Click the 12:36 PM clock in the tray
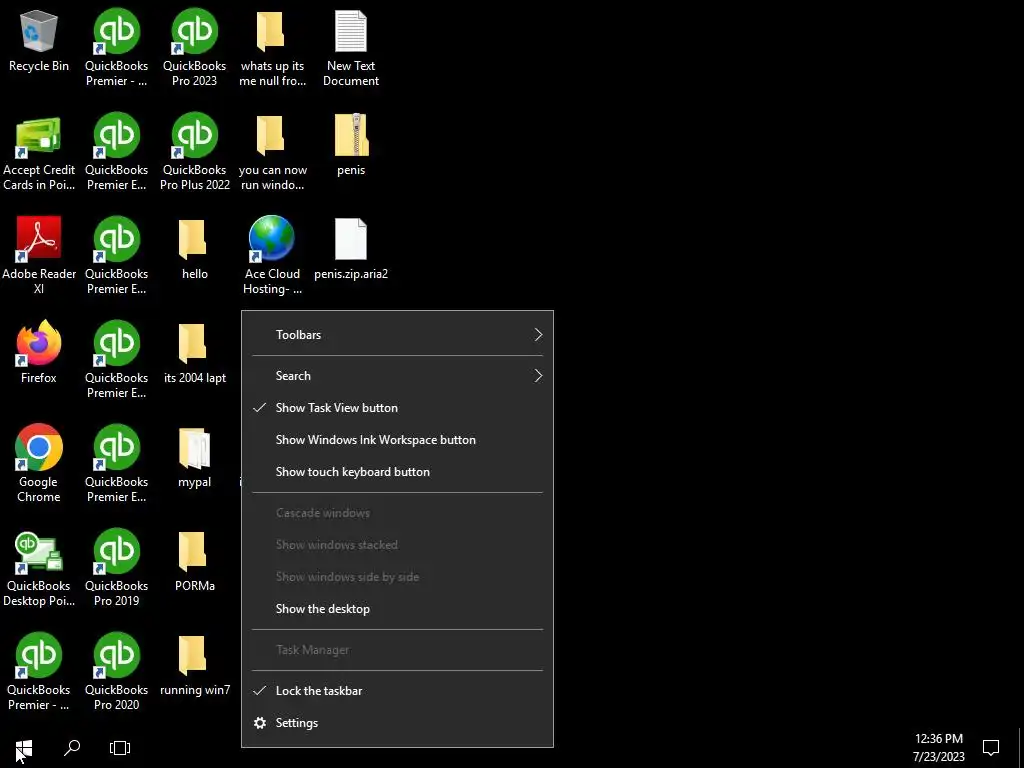This screenshot has width=1024, height=768. pyautogui.click(x=938, y=739)
